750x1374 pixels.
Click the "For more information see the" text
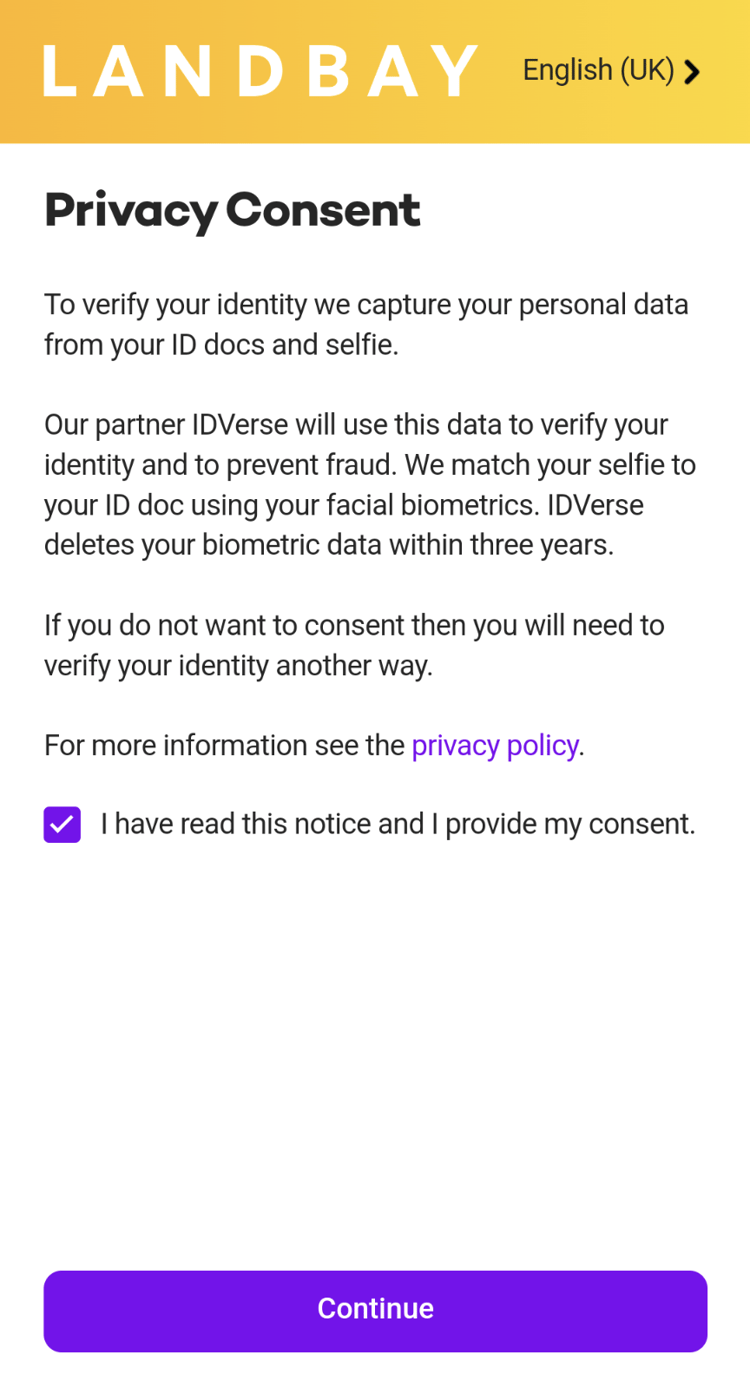tap(224, 745)
